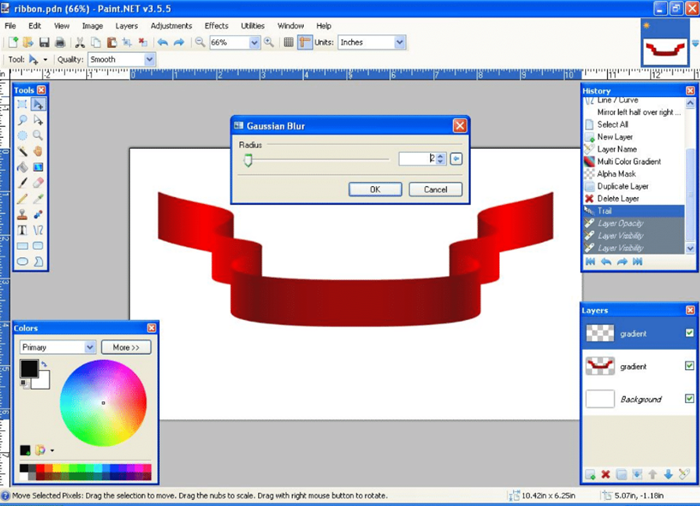700x506 pixels.
Task: Delete layer using red X in Layers panel
Action: pyautogui.click(x=605, y=474)
